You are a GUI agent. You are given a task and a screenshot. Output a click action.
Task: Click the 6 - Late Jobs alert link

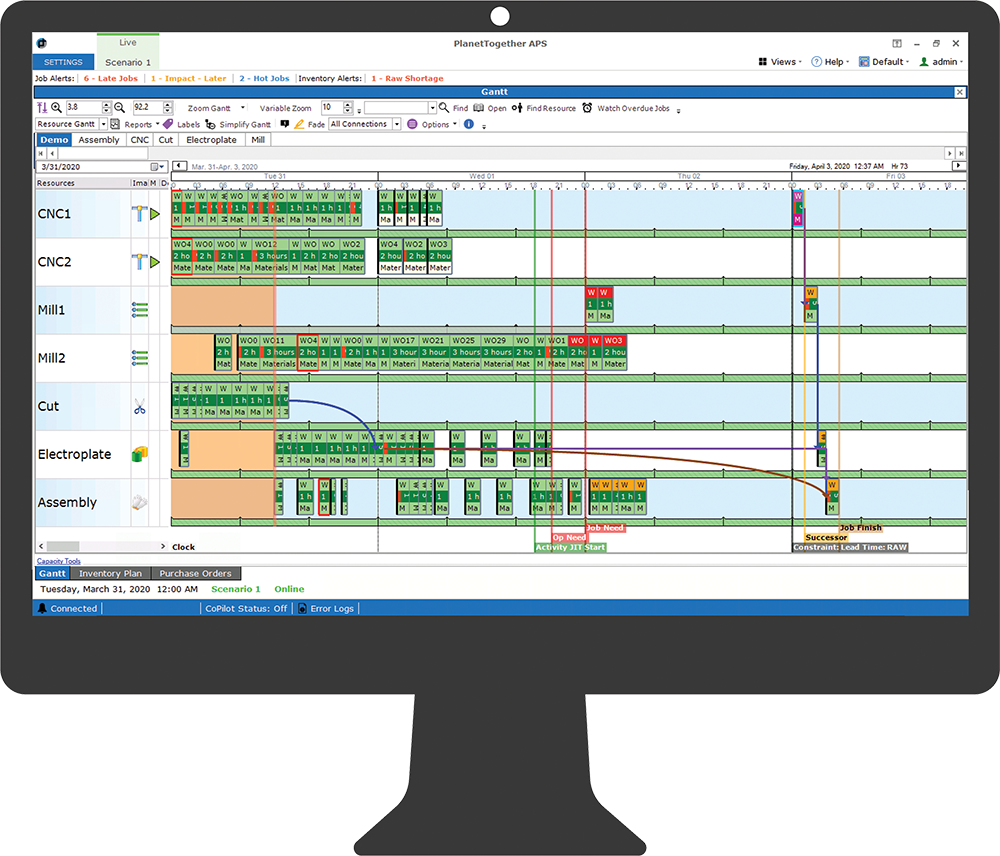(x=111, y=78)
